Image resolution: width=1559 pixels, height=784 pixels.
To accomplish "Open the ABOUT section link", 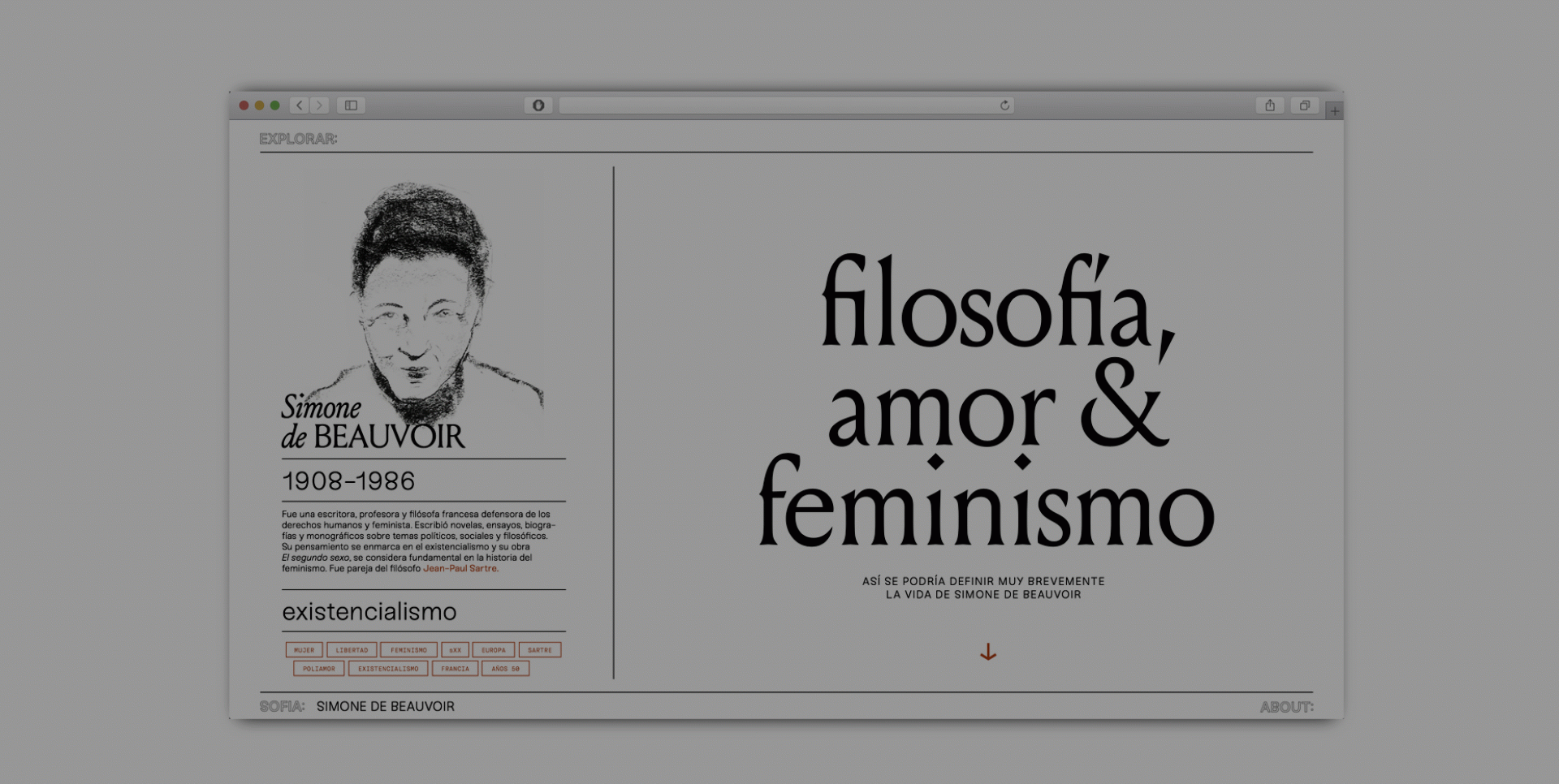I will [x=1286, y=707].
